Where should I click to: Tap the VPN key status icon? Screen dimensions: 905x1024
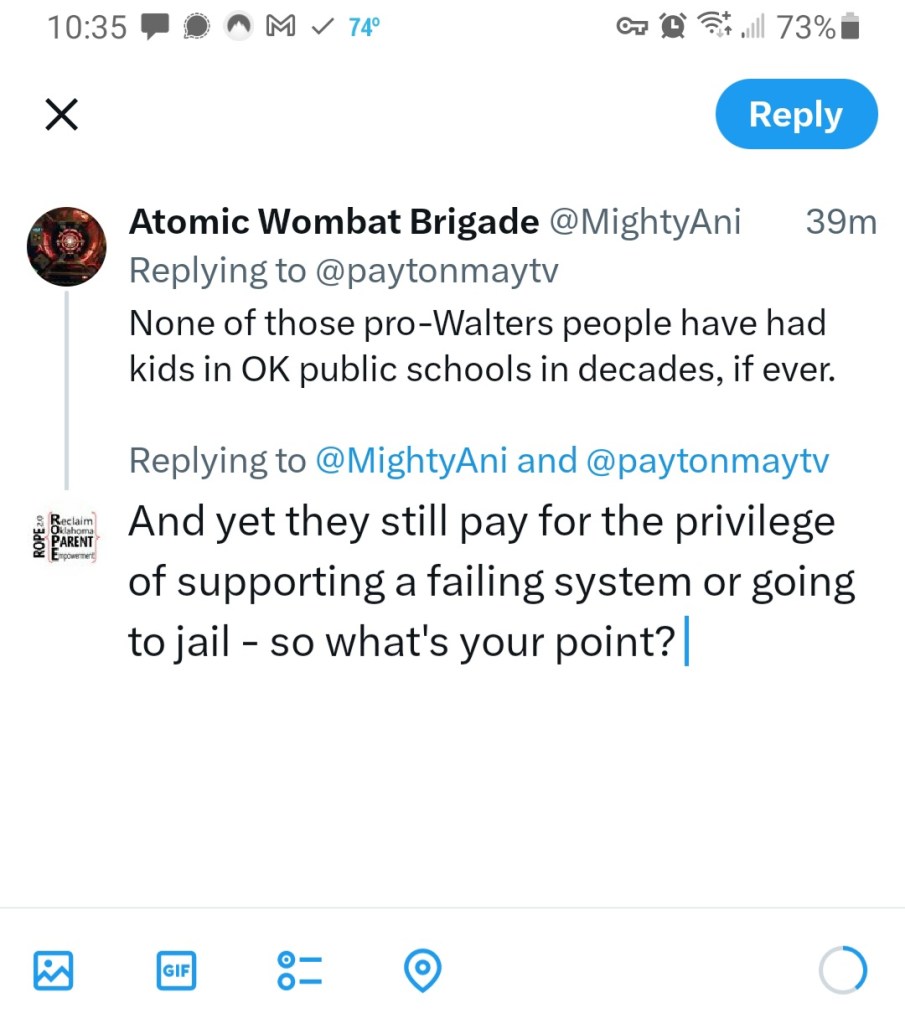coord(631,28)
